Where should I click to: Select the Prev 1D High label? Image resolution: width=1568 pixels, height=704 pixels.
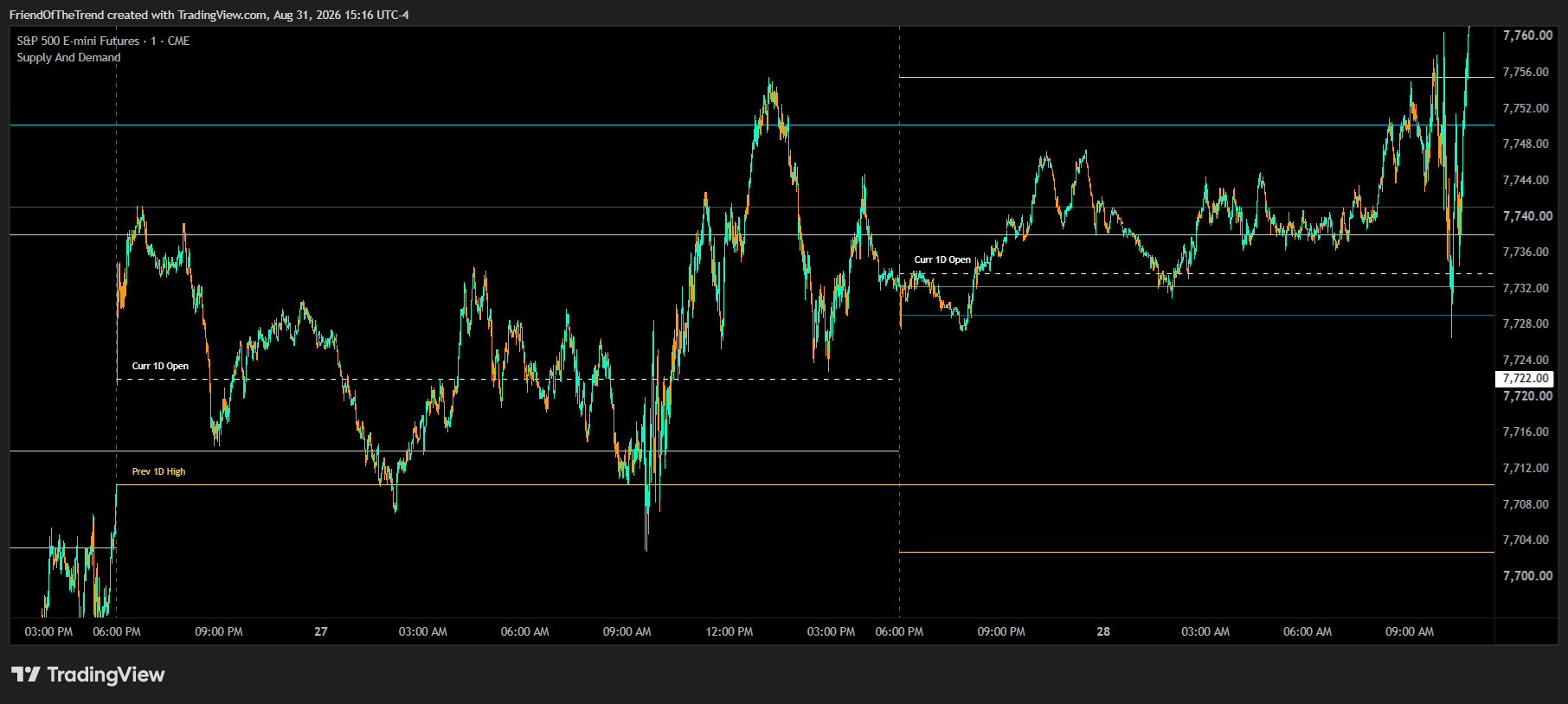coord(158,471)
